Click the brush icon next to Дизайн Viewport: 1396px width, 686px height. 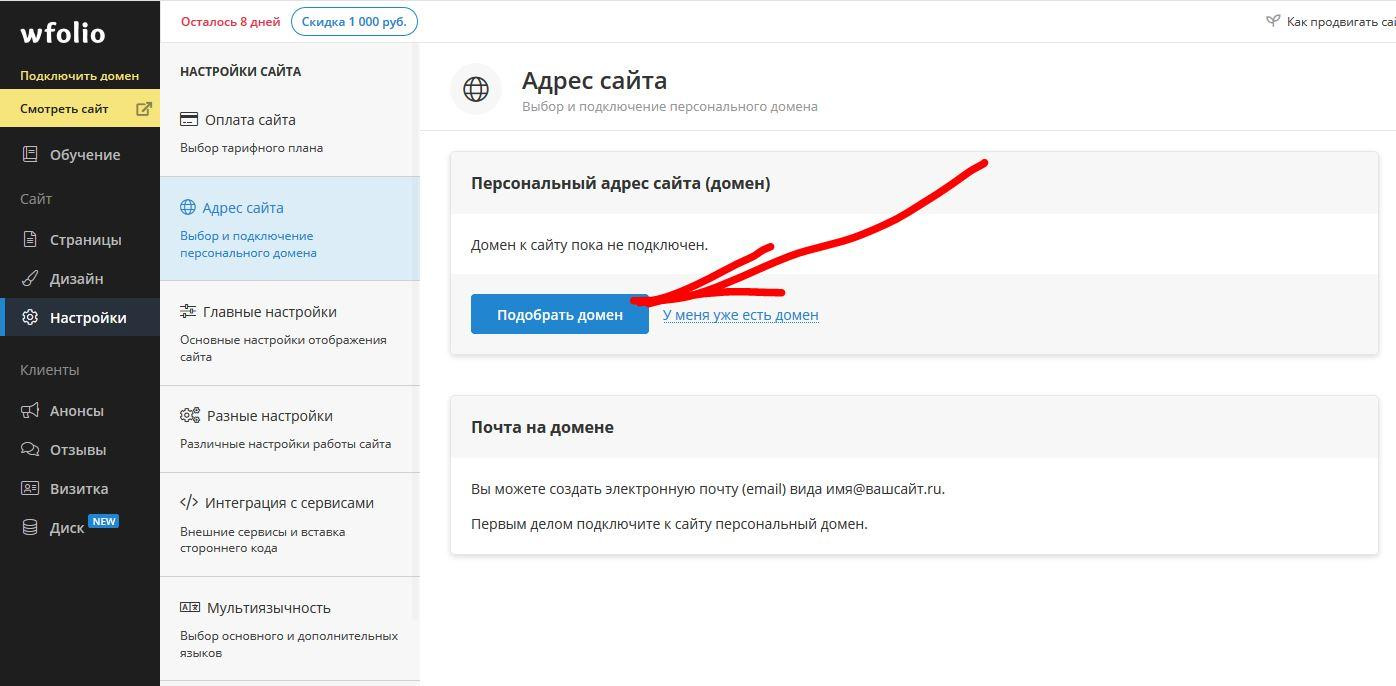(x=30, y=279)
